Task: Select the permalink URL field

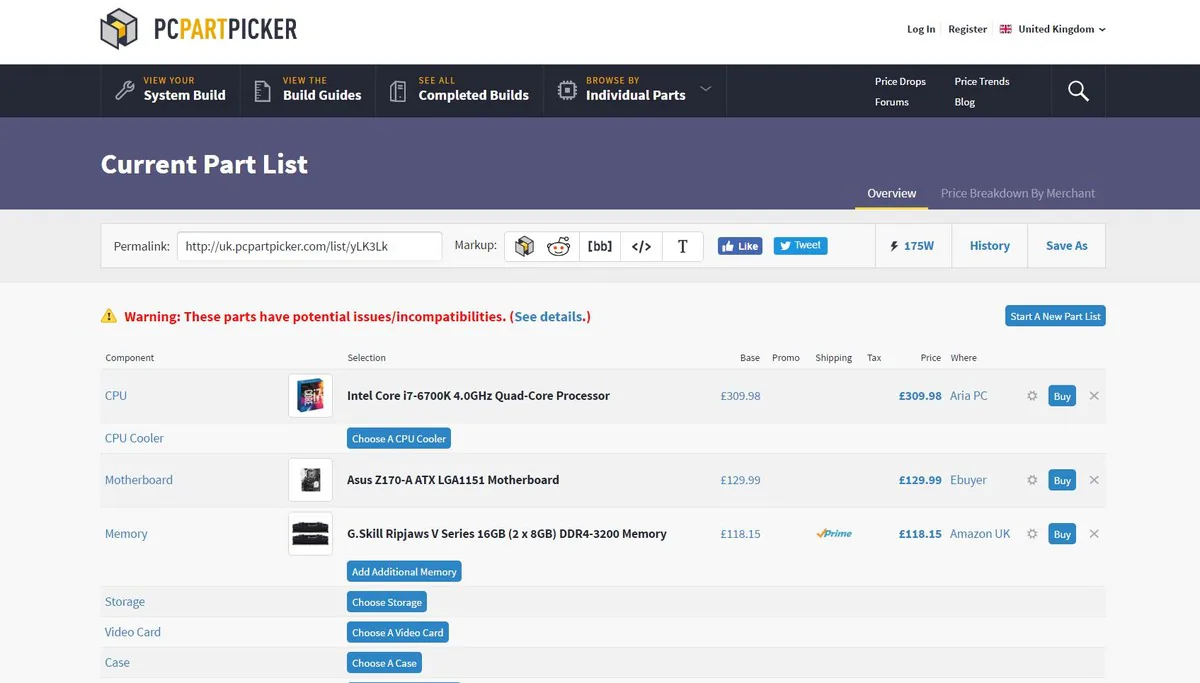Action: click(309, 246)
